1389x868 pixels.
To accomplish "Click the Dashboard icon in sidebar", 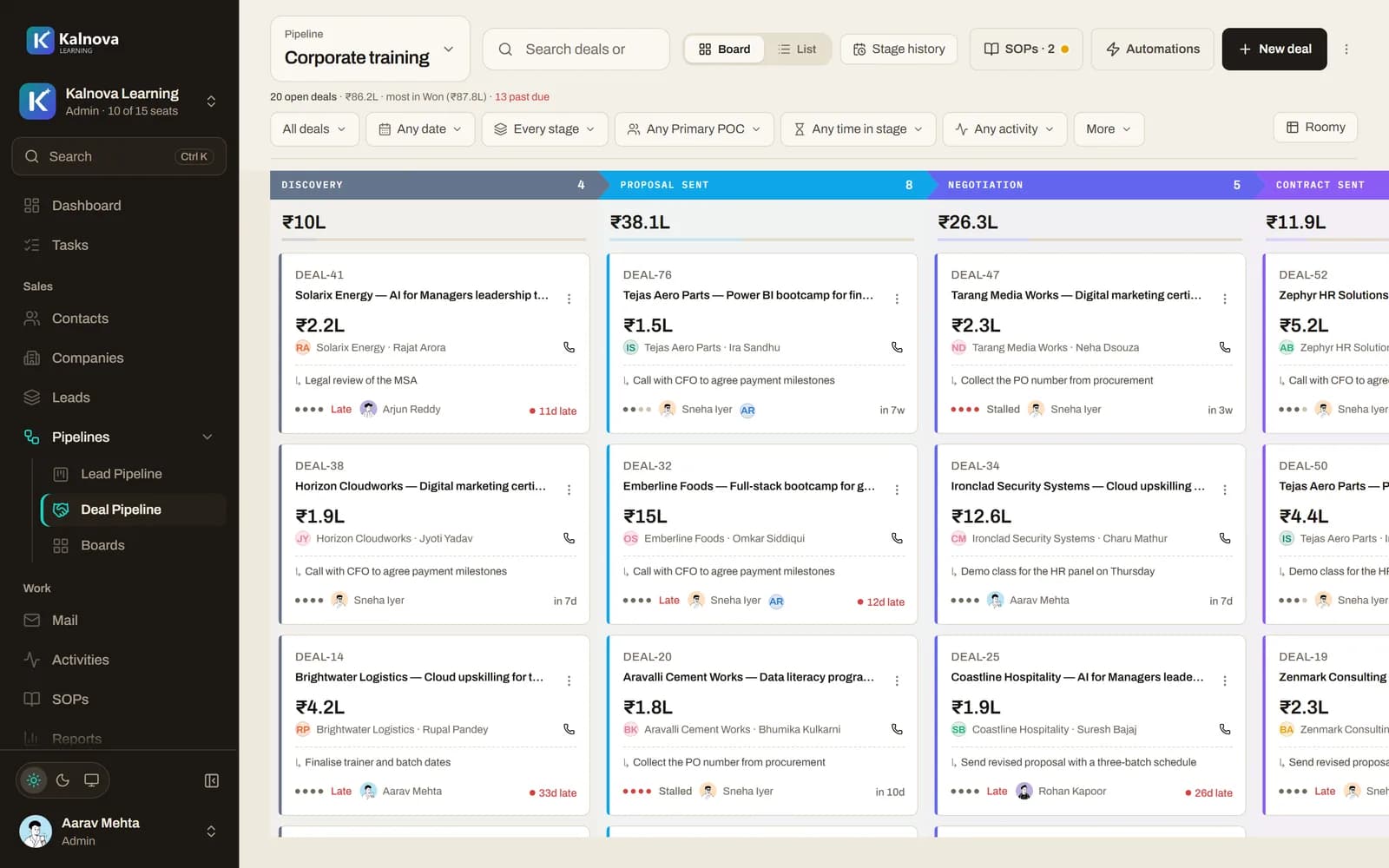I will [32, 206].
